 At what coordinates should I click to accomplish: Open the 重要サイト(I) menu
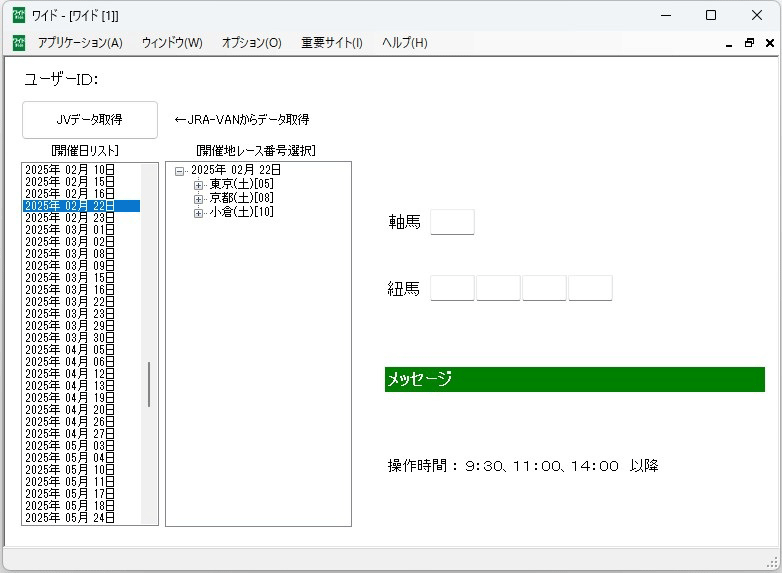[x=332, y=43]
